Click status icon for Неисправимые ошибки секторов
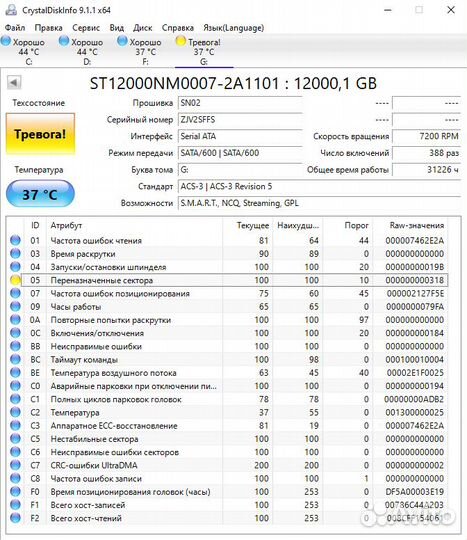 [x=15, y=452]
